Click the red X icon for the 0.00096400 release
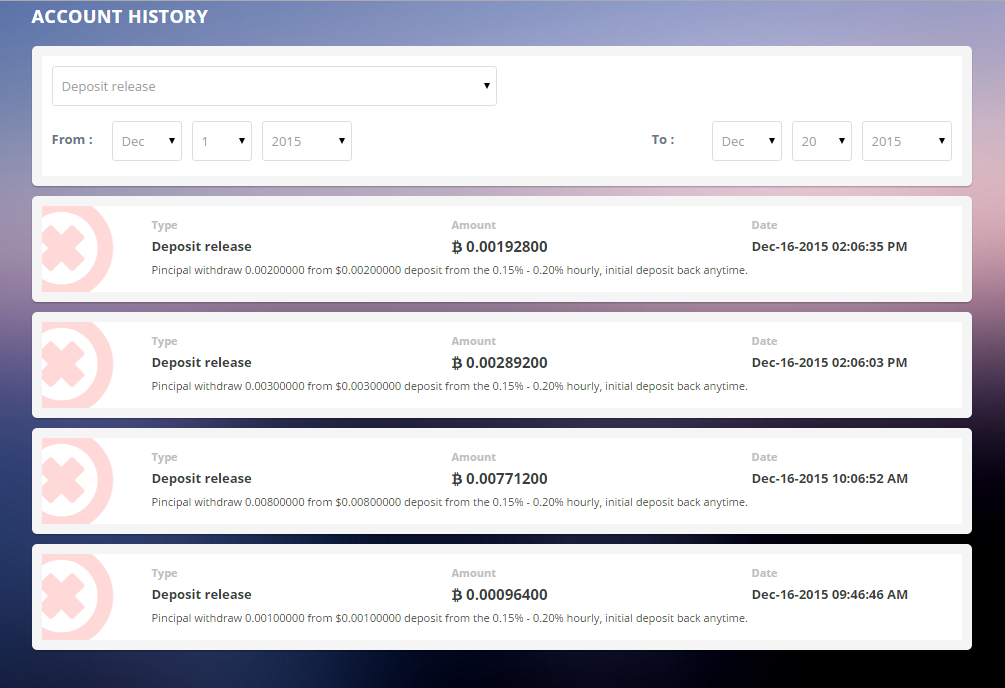 point(68,597)
